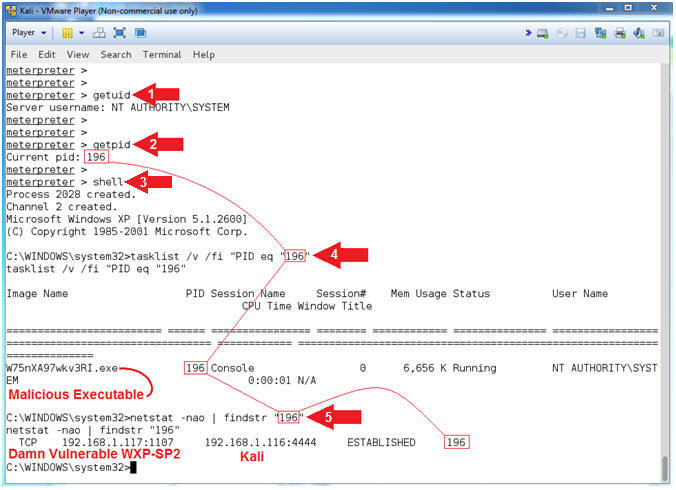
Task: Click the 'getpid' command text
Action: 112,144
